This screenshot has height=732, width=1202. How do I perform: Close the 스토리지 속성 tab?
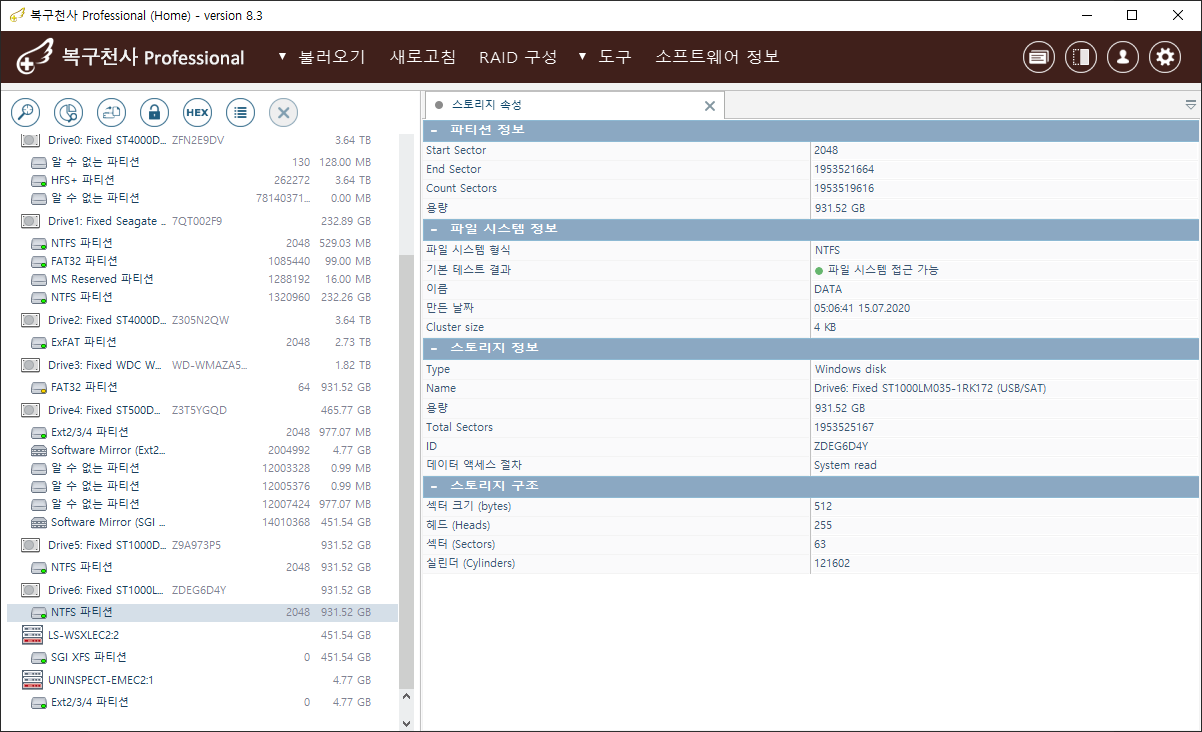click(710, 106)
